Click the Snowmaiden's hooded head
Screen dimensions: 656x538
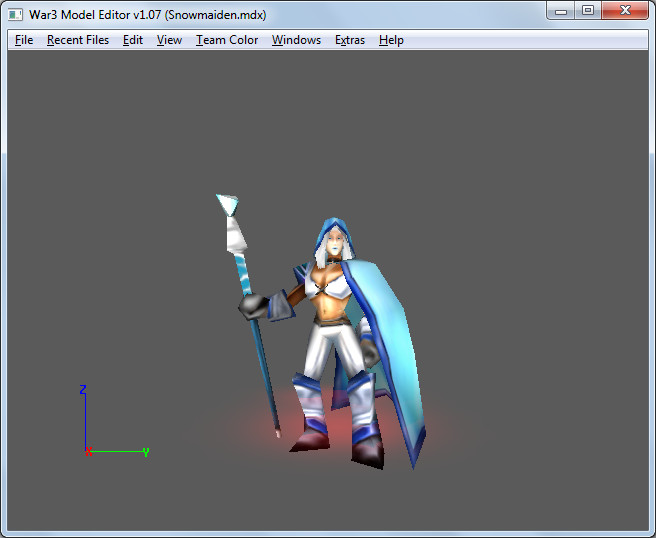[x=334, y=241]
